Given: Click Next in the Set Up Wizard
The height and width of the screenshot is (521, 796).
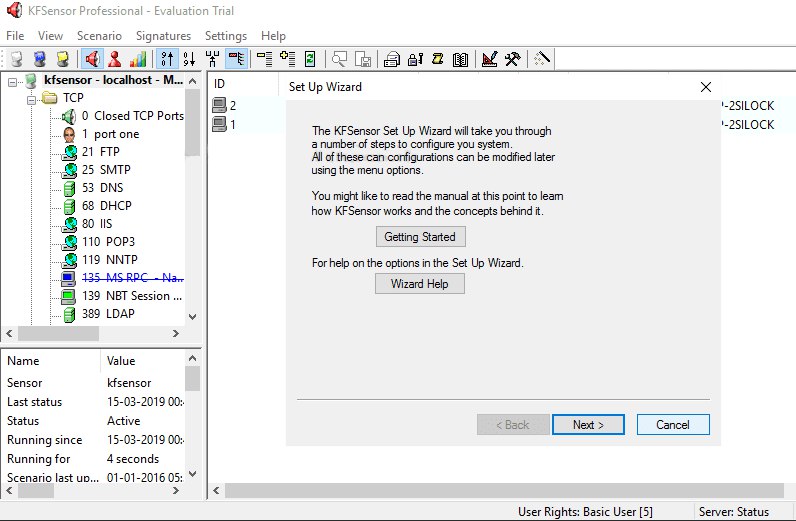Looking at the screenshot, I should (x=588, y=425).
